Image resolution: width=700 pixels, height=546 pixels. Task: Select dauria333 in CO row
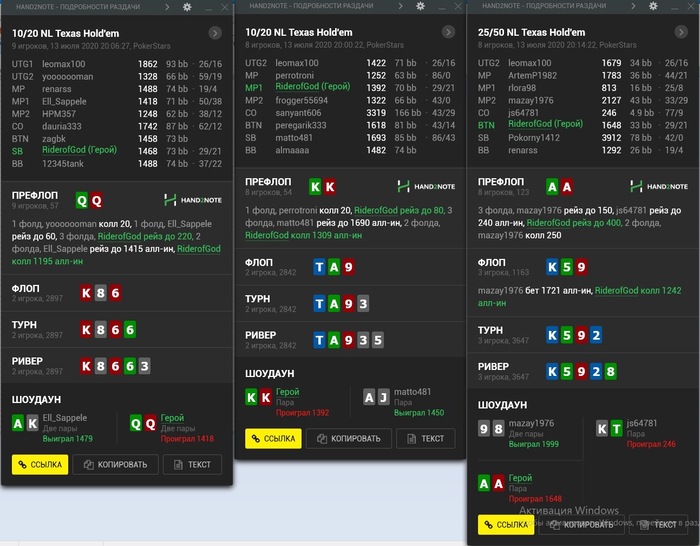coord(62,126)
